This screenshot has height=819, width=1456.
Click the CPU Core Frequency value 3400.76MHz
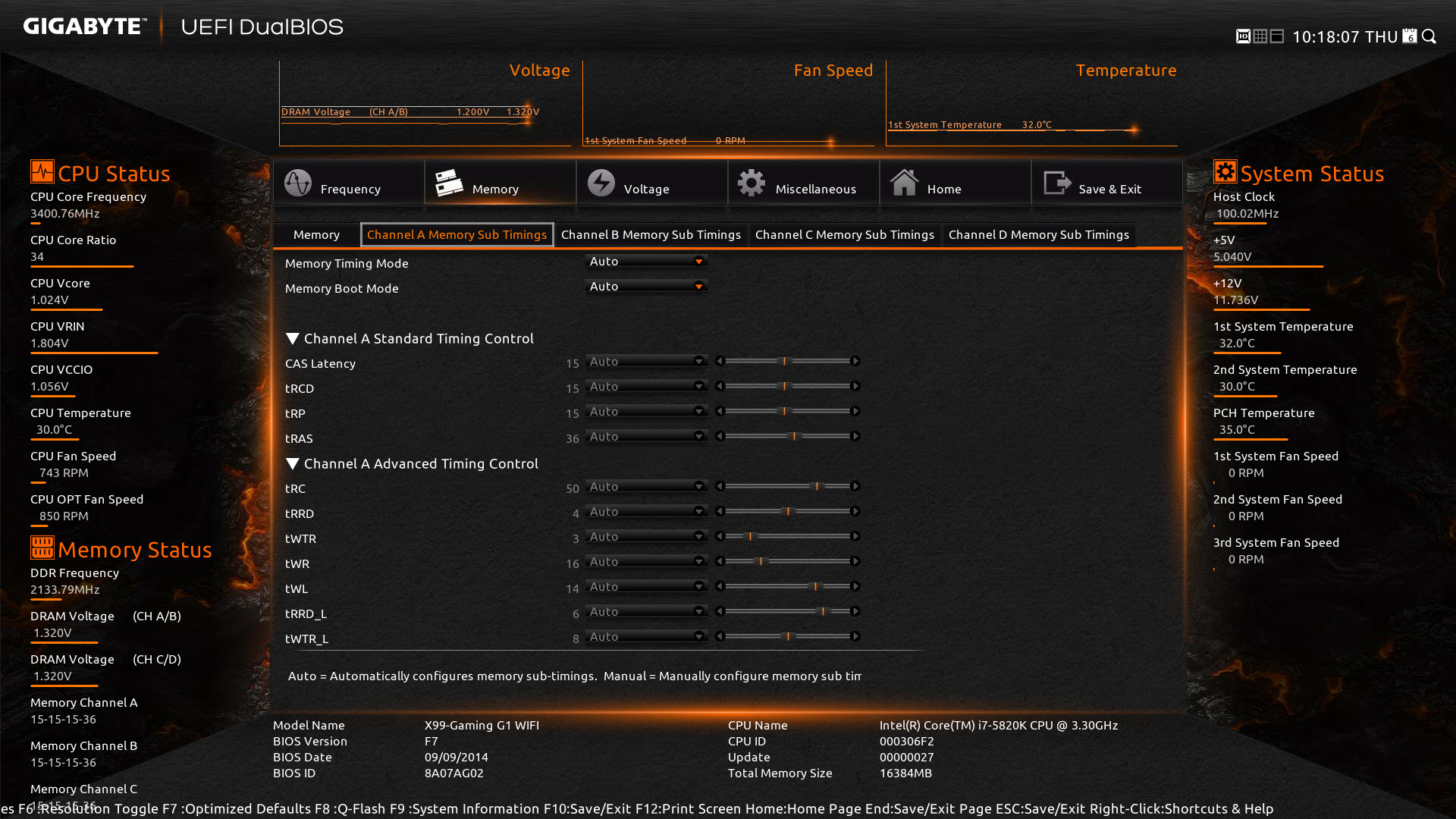click(65, 214)
